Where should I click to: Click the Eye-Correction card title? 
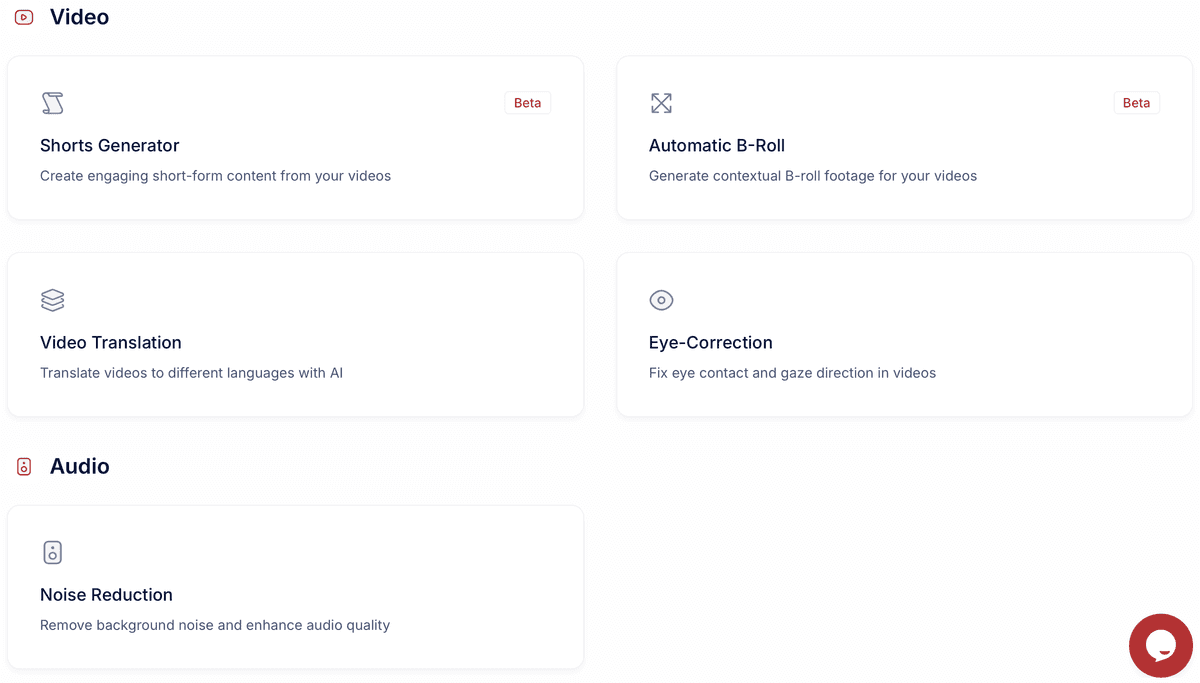pos(710,342)
